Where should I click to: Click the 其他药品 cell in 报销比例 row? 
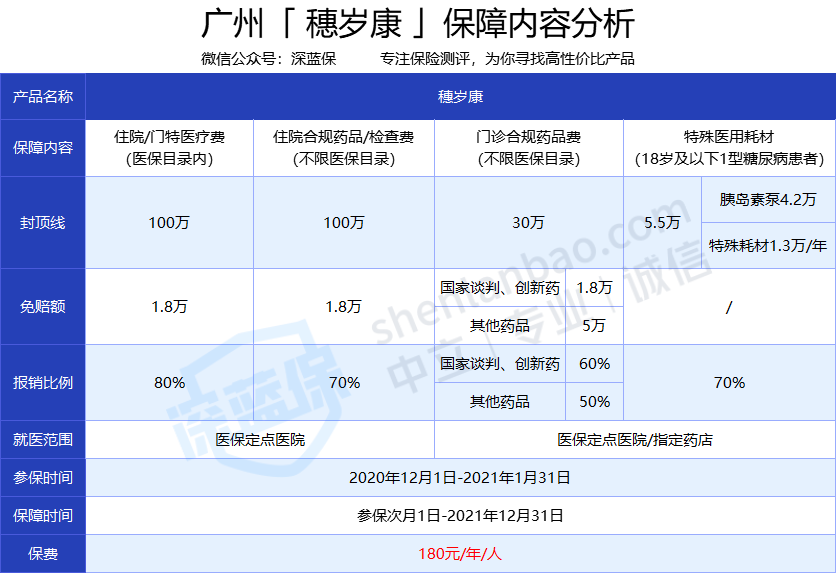[500, 401]
